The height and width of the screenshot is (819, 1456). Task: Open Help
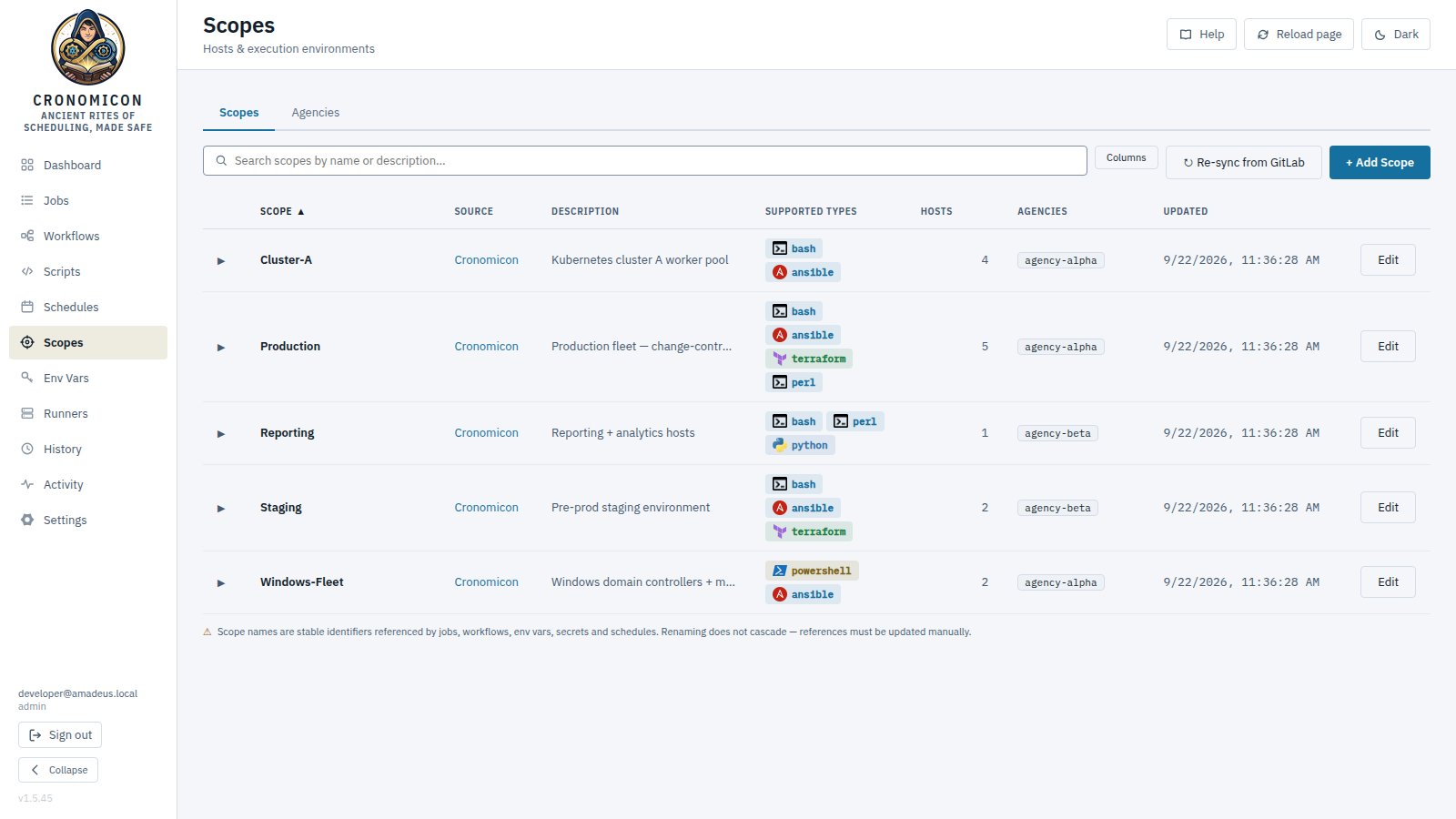(x=1201, y=34)
